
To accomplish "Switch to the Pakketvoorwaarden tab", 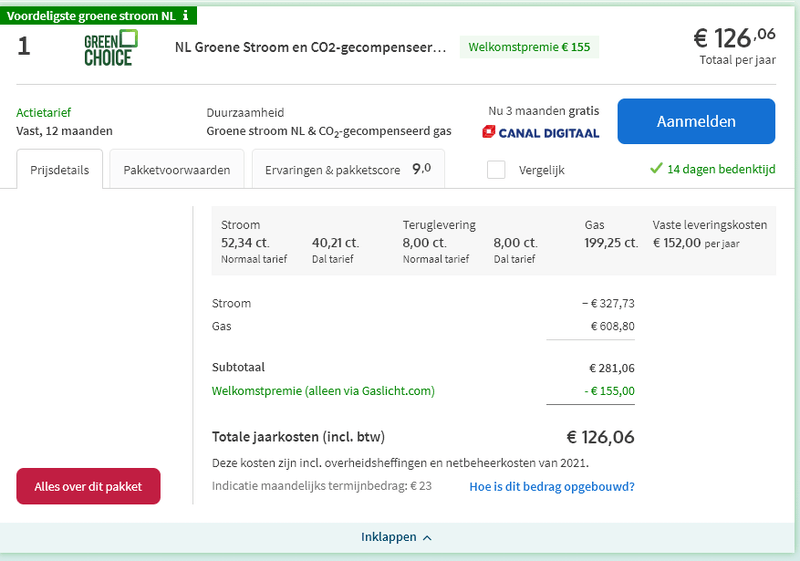I will pos(177,170).
